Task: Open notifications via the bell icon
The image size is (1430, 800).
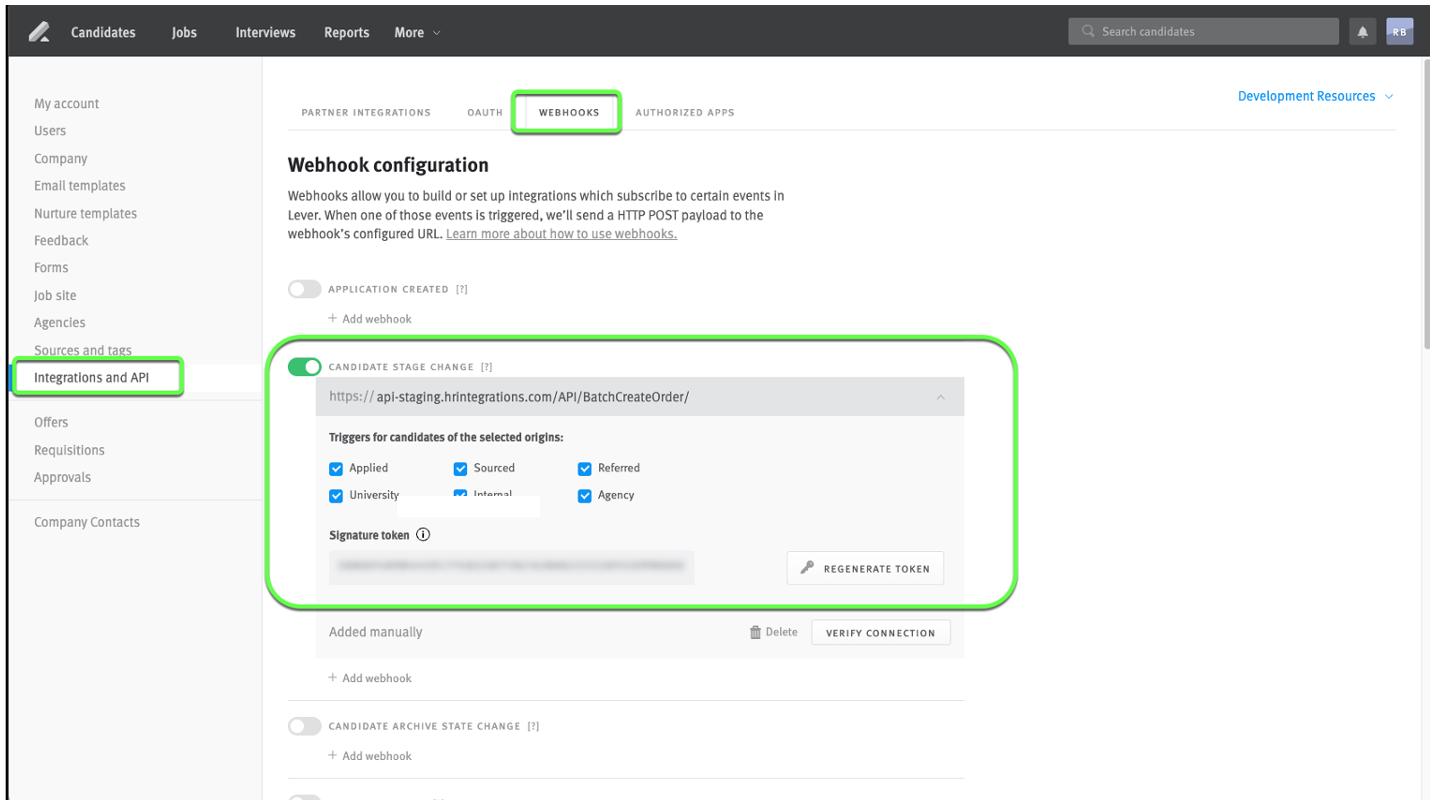Action: click(x=1362, y=31)
